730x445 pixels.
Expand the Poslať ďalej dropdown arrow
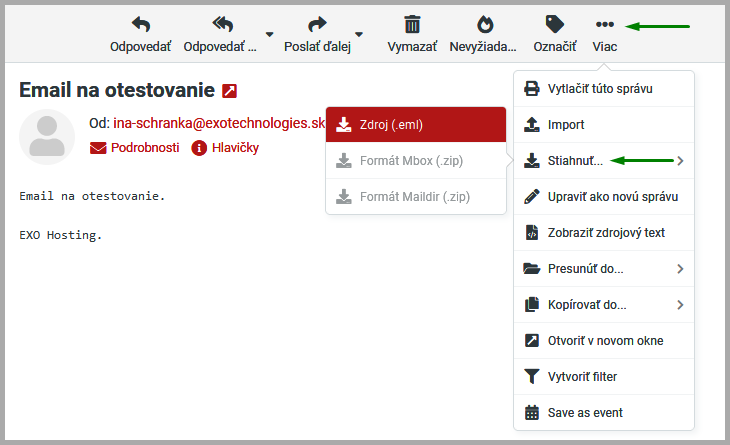click(359, 35)
